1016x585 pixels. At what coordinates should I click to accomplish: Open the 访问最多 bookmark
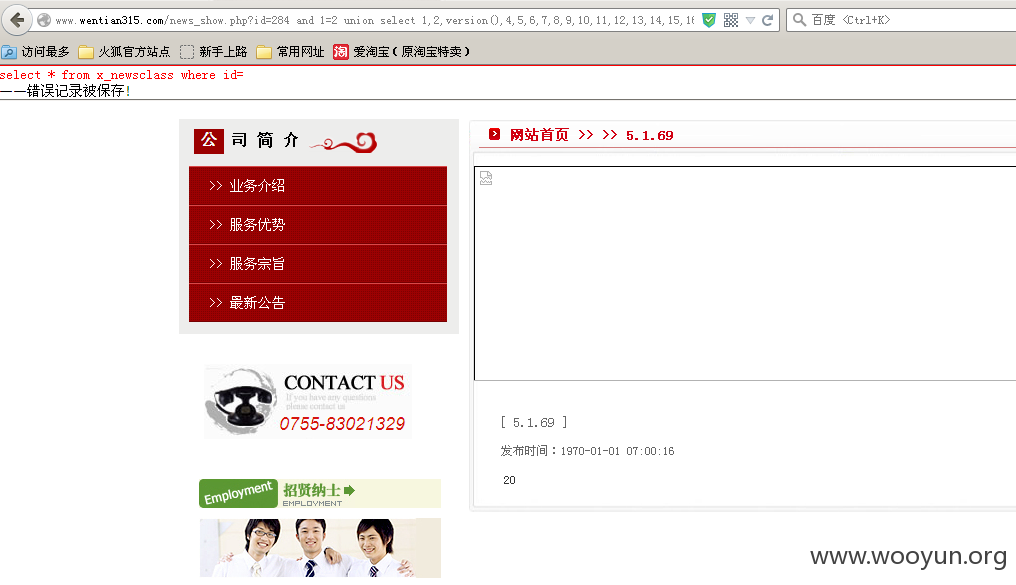click(36, 52)
